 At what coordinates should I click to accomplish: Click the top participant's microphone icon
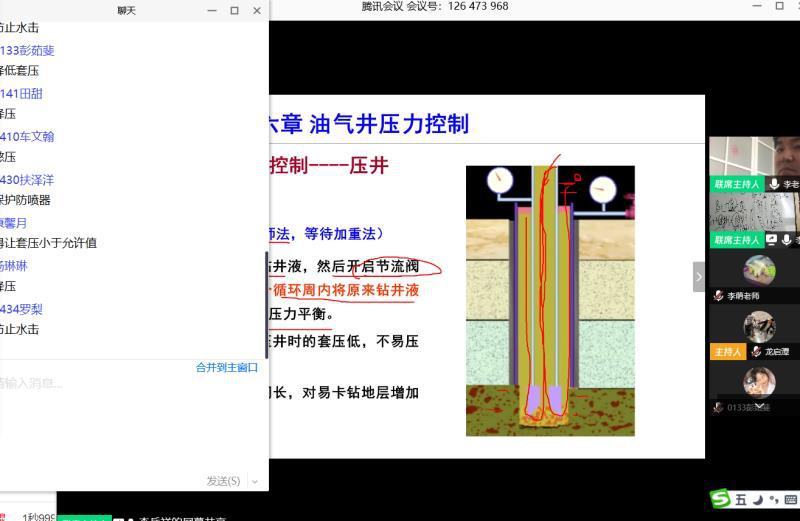click(773, 185)
